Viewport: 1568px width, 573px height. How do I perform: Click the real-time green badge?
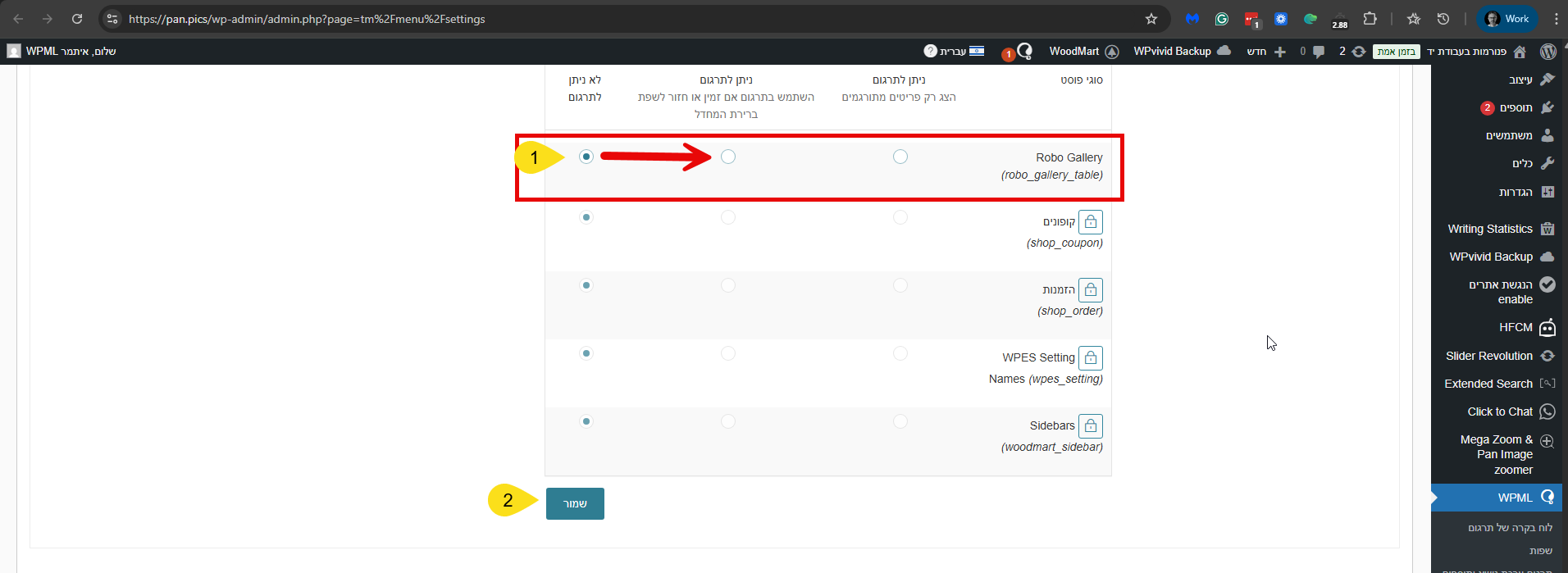coord(1397,52)
